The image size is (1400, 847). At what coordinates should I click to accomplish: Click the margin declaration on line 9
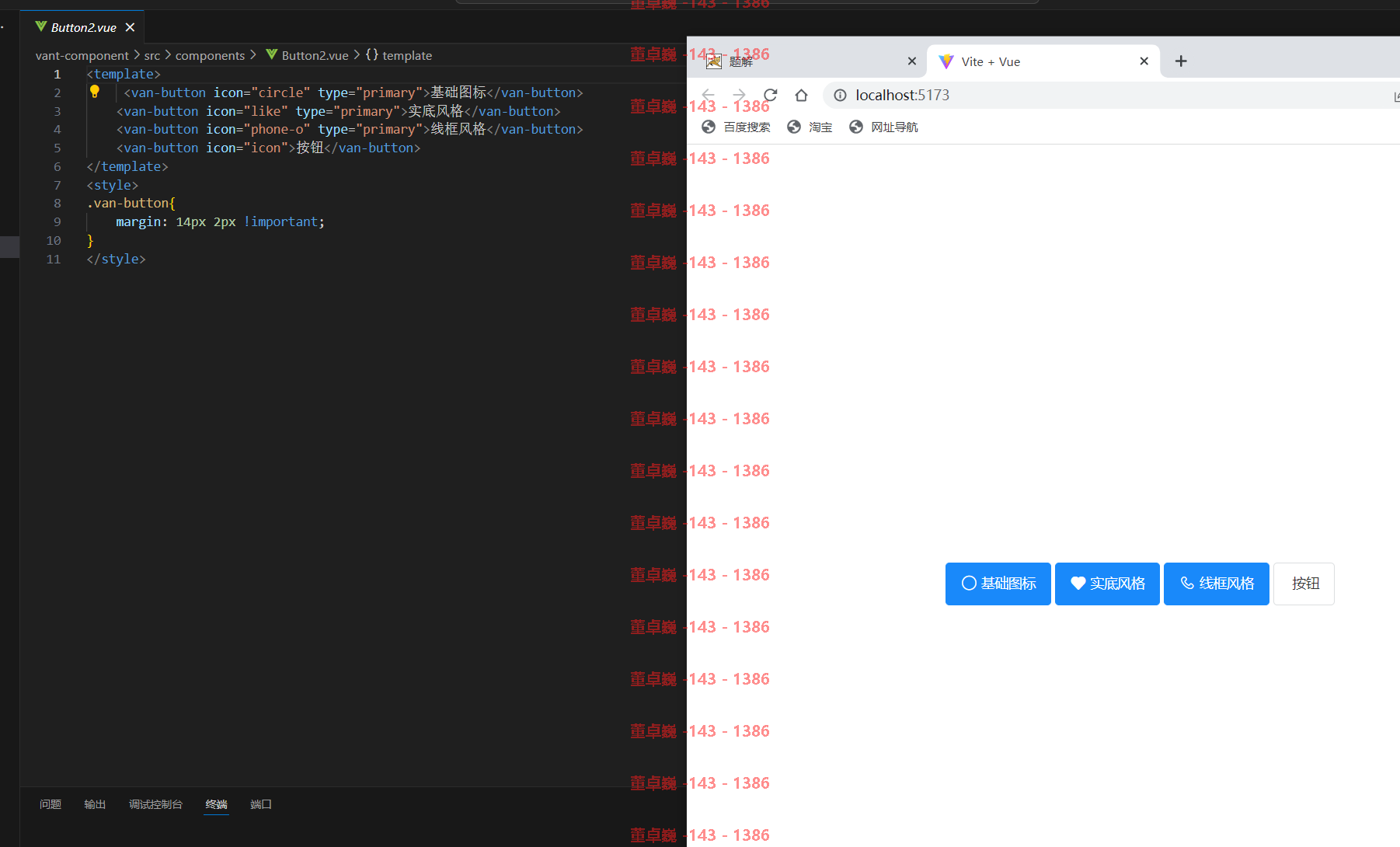(x=220, y=221)
